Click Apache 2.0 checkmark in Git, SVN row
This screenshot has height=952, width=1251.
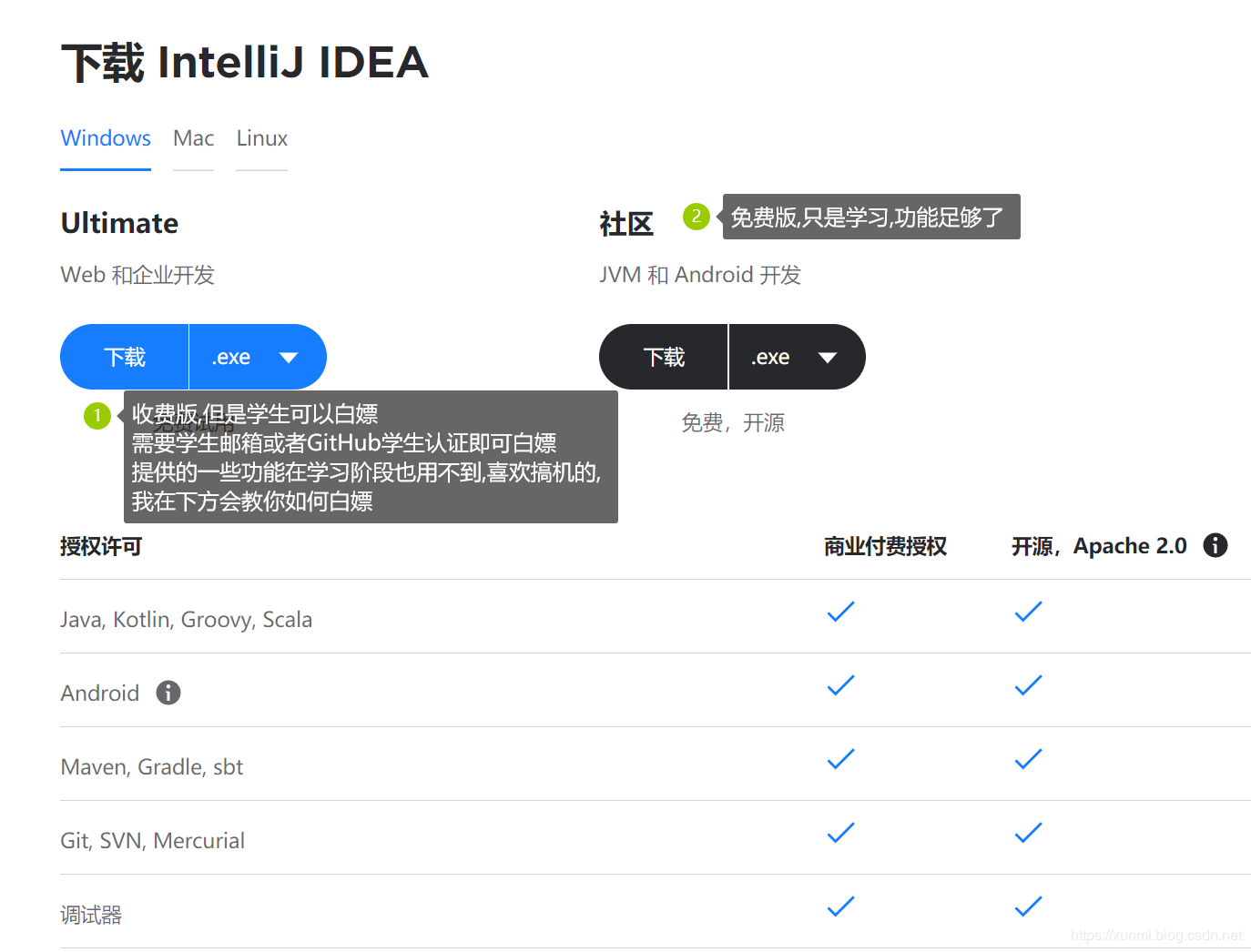click(x=1028, y=833)
